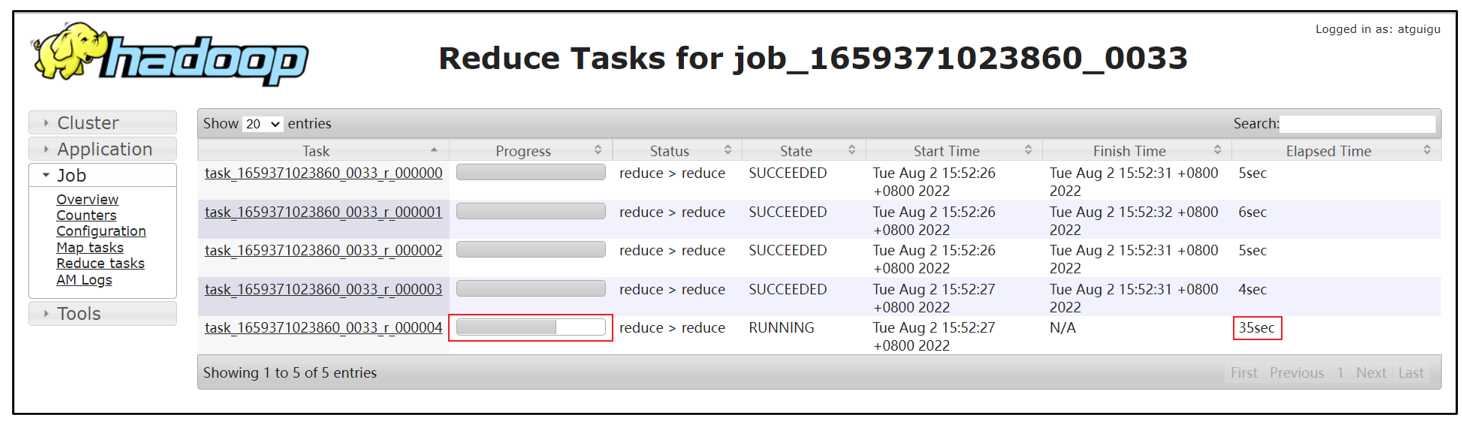The width and height of the screenshot is (1462, 422).
Task: Collapse the Job sidebar section
Action: 71,175
